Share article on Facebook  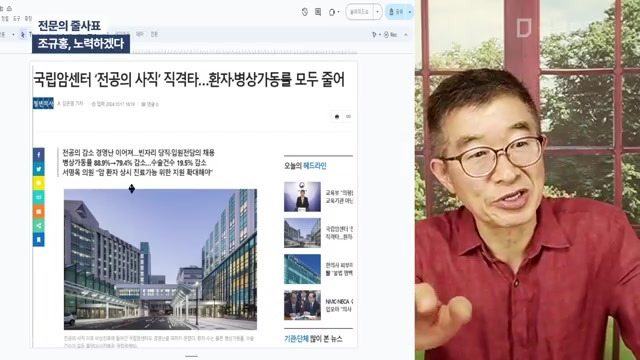pos(39,155)
